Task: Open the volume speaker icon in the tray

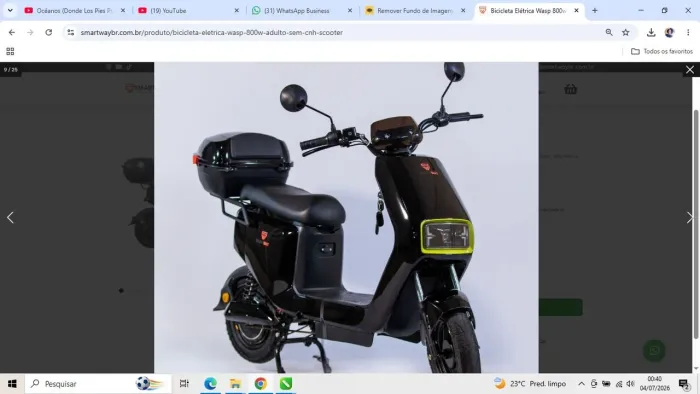Action: (630, 384)
